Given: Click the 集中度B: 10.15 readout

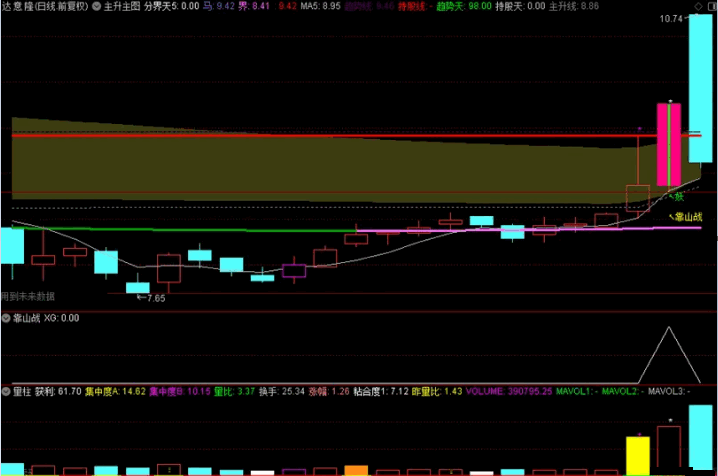Looking at the screenshot, I should pyautogui.click(x=180, y=392).
